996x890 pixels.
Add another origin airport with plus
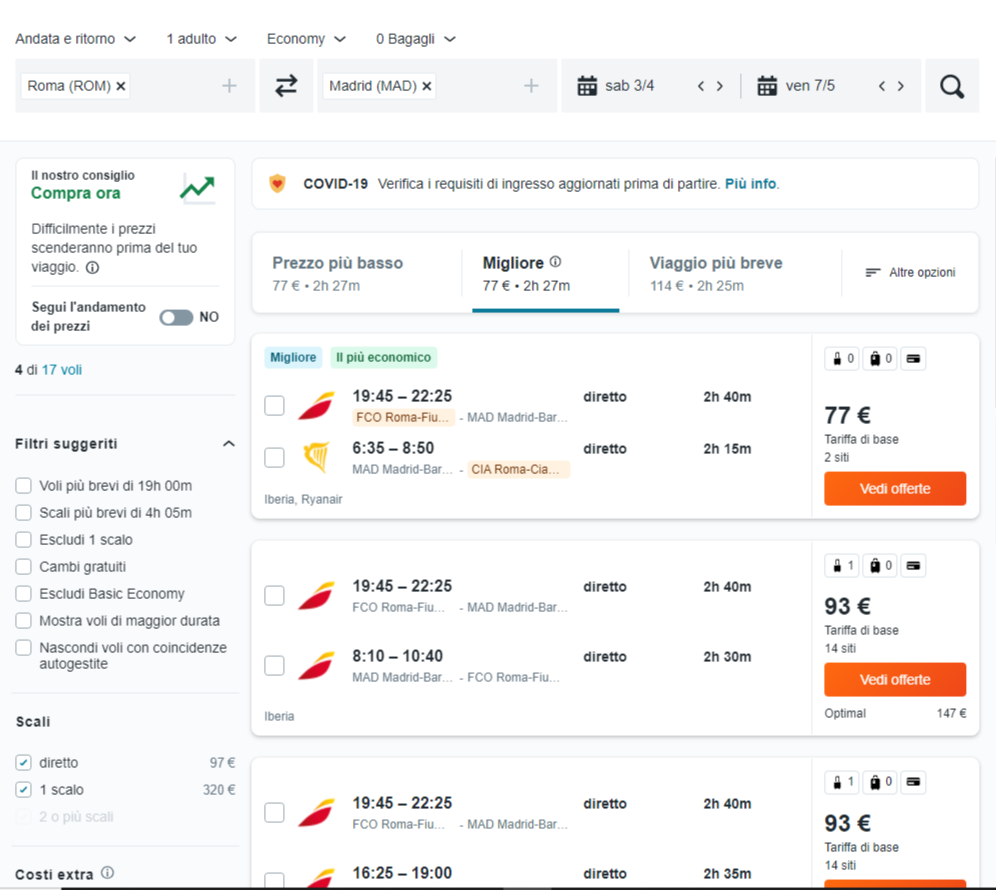tap(229, 86)
